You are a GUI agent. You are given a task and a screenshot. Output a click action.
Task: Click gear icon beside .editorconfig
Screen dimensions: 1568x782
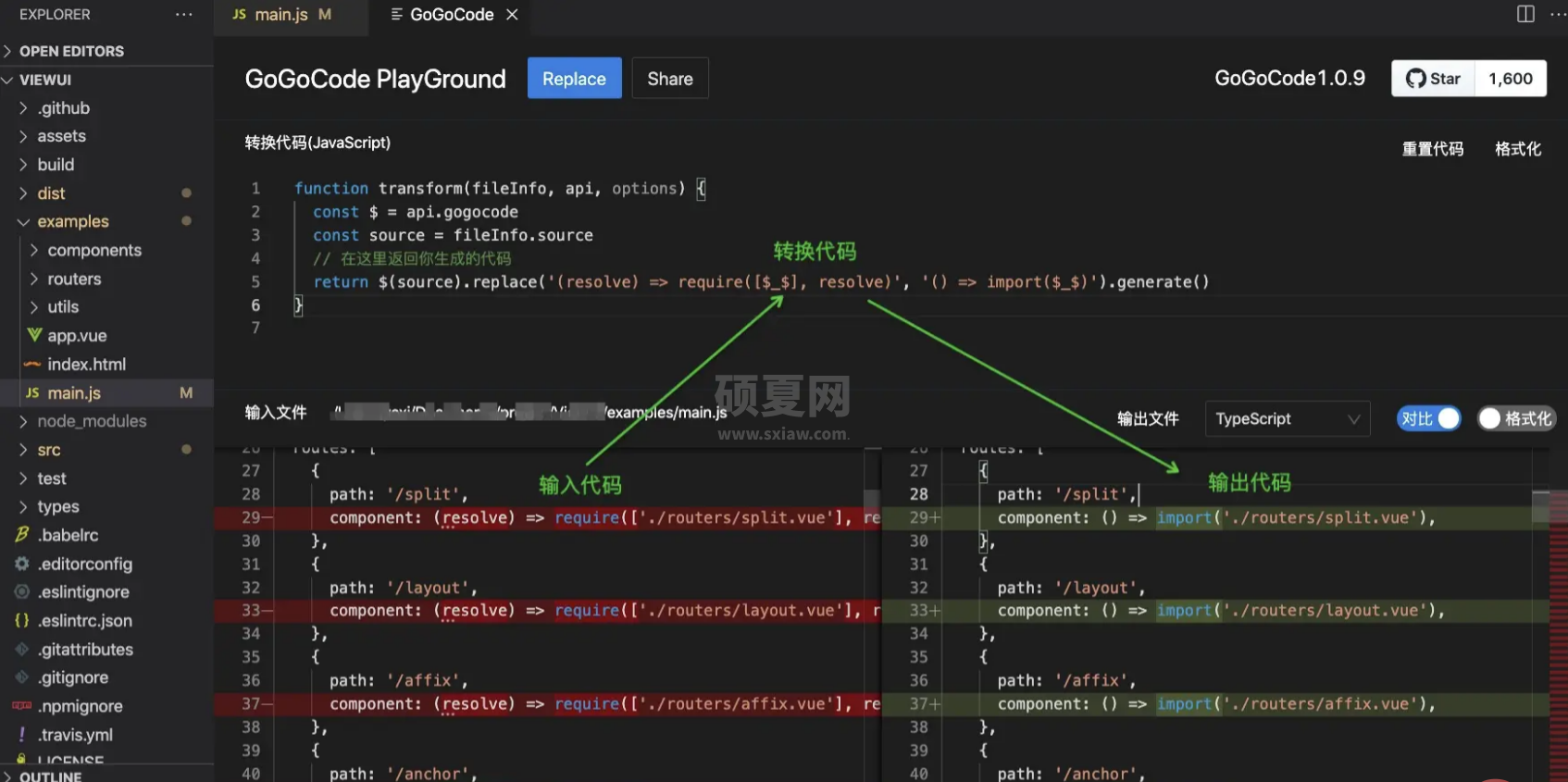point(22,564)
